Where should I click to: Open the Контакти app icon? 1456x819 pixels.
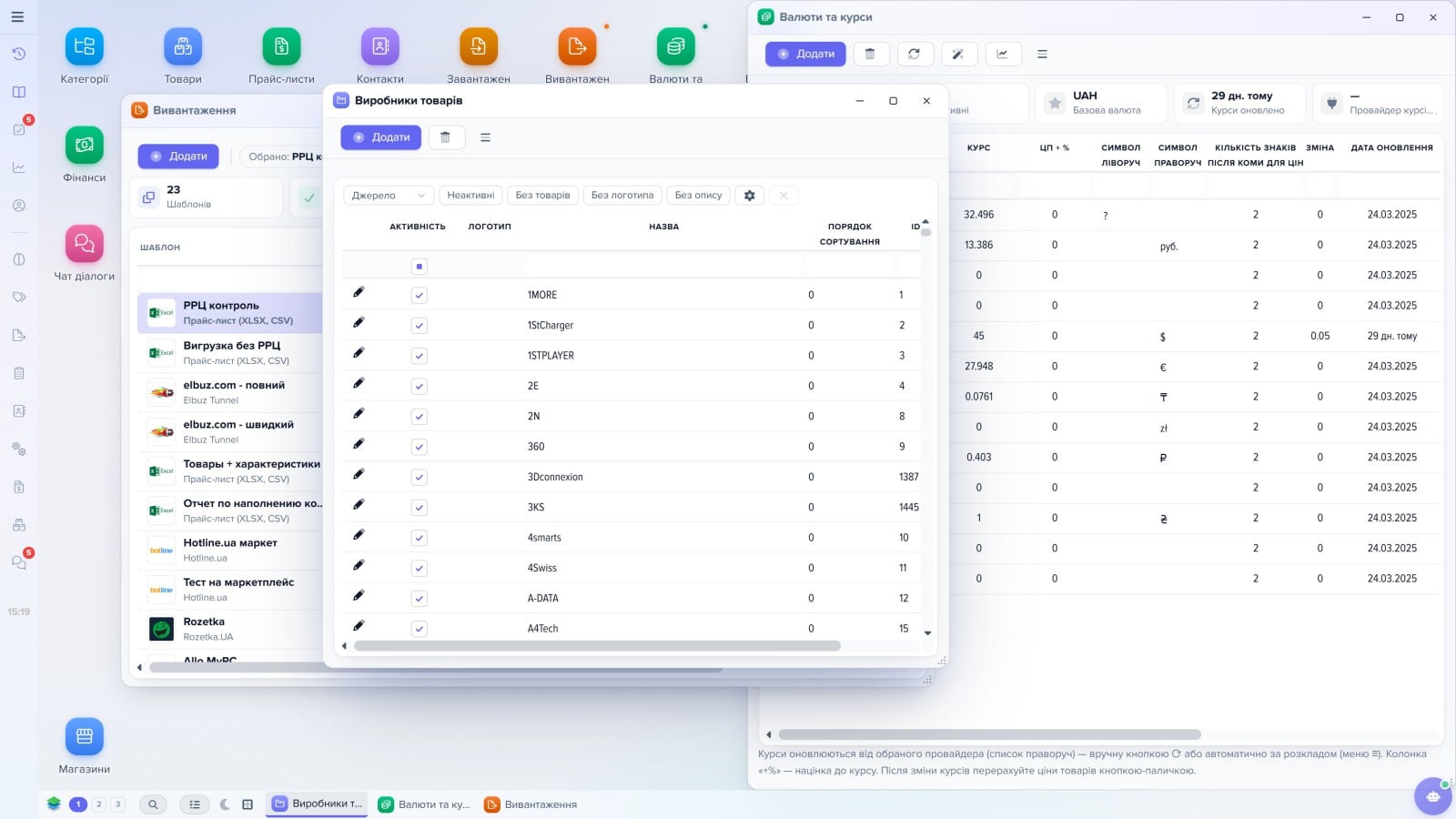pos(380,46)
